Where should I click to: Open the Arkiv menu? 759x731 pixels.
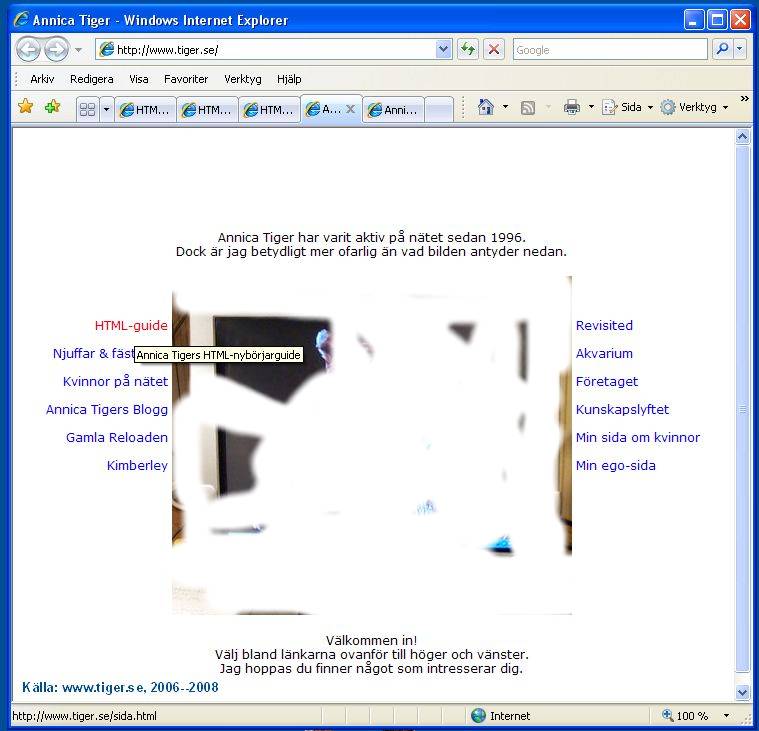[x=42, y=79]
